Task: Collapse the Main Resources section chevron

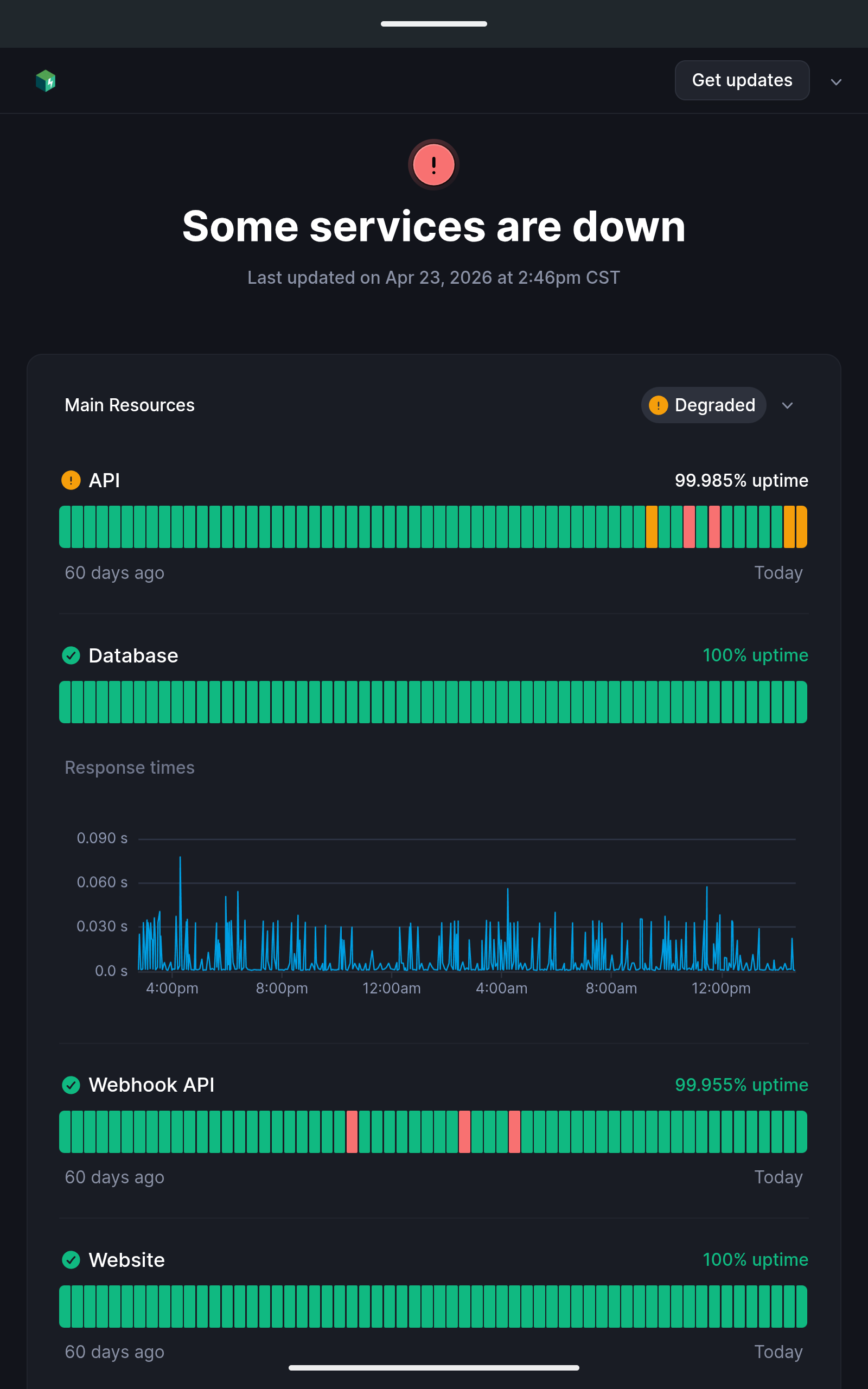Action: coord(787,405)
